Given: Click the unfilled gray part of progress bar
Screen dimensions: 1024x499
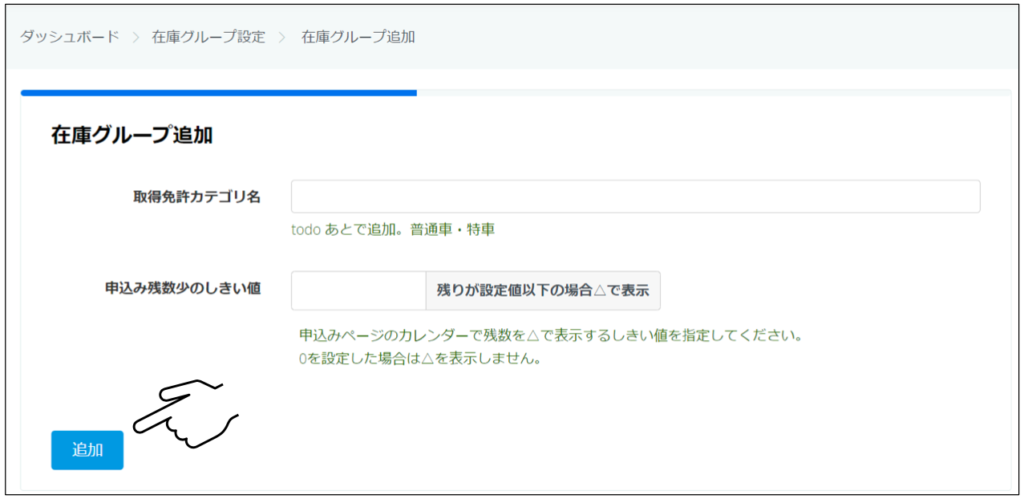Looking at the screenshot, I should (x=712, y=93).
